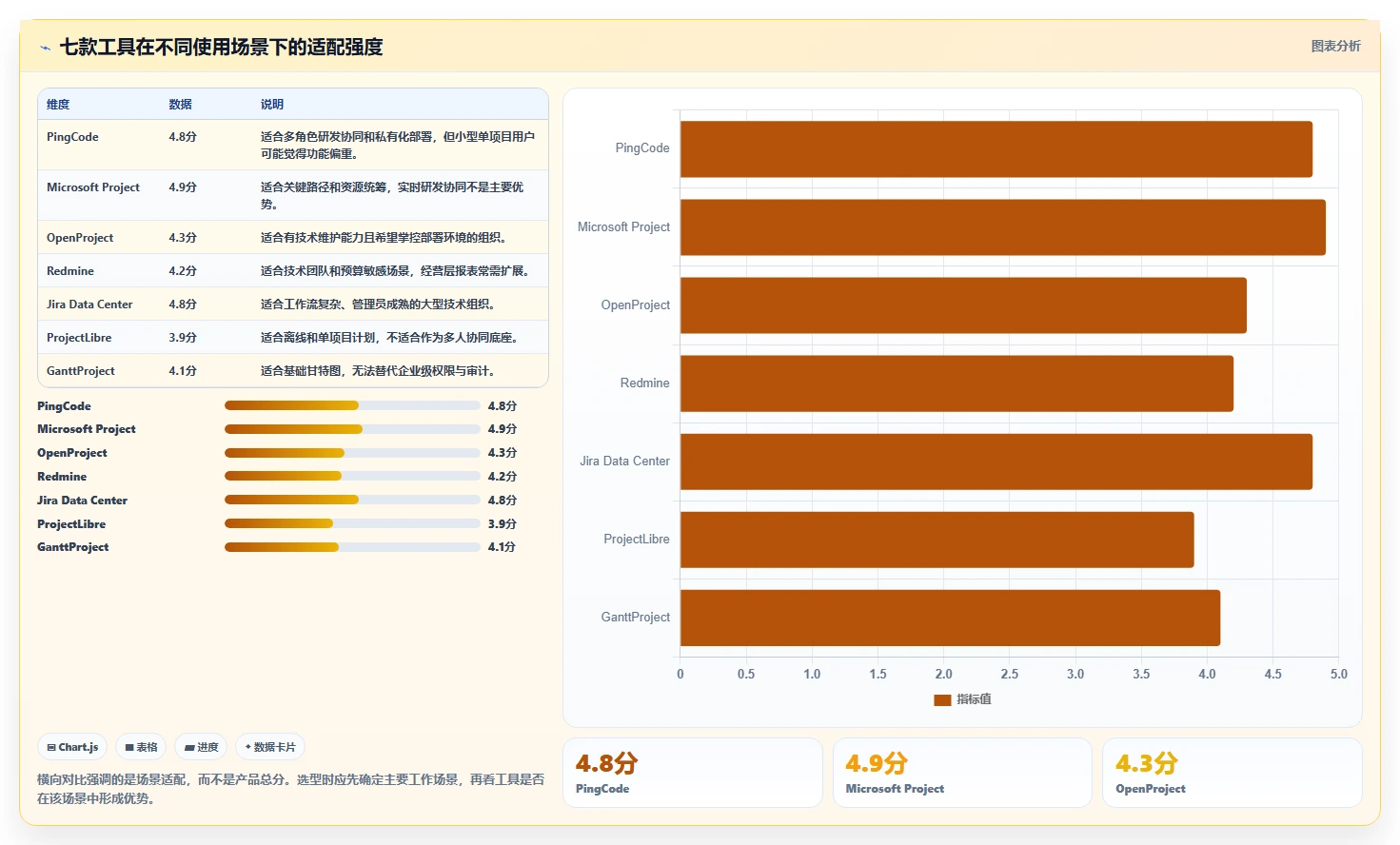Viewport: 1400px width, 845px height.
Task: Click the Microsoft Project progress bar
Action: click(x=352, y=429)
